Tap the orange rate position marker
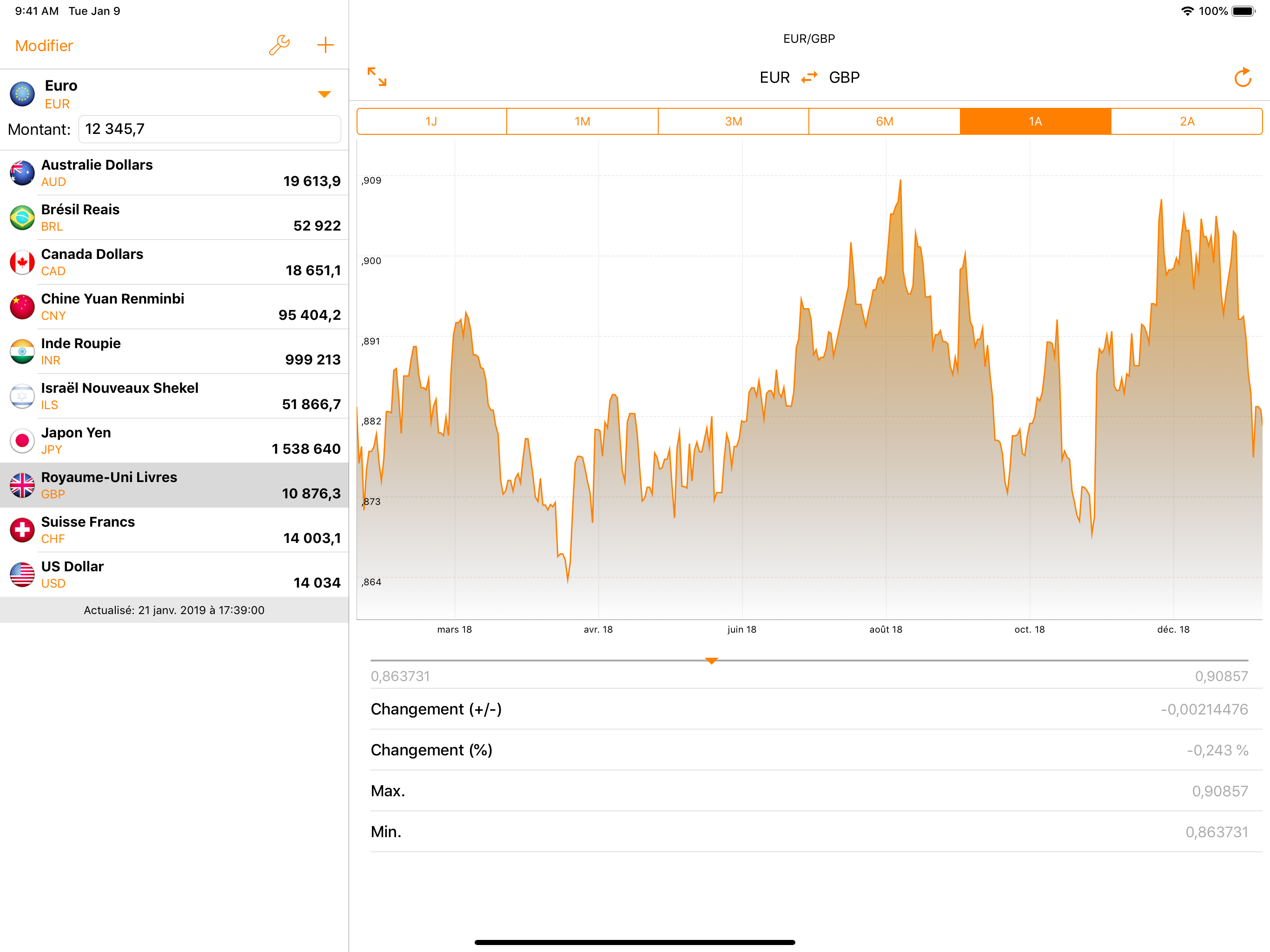Viewport: 1270px width, 952px height. 711,661
